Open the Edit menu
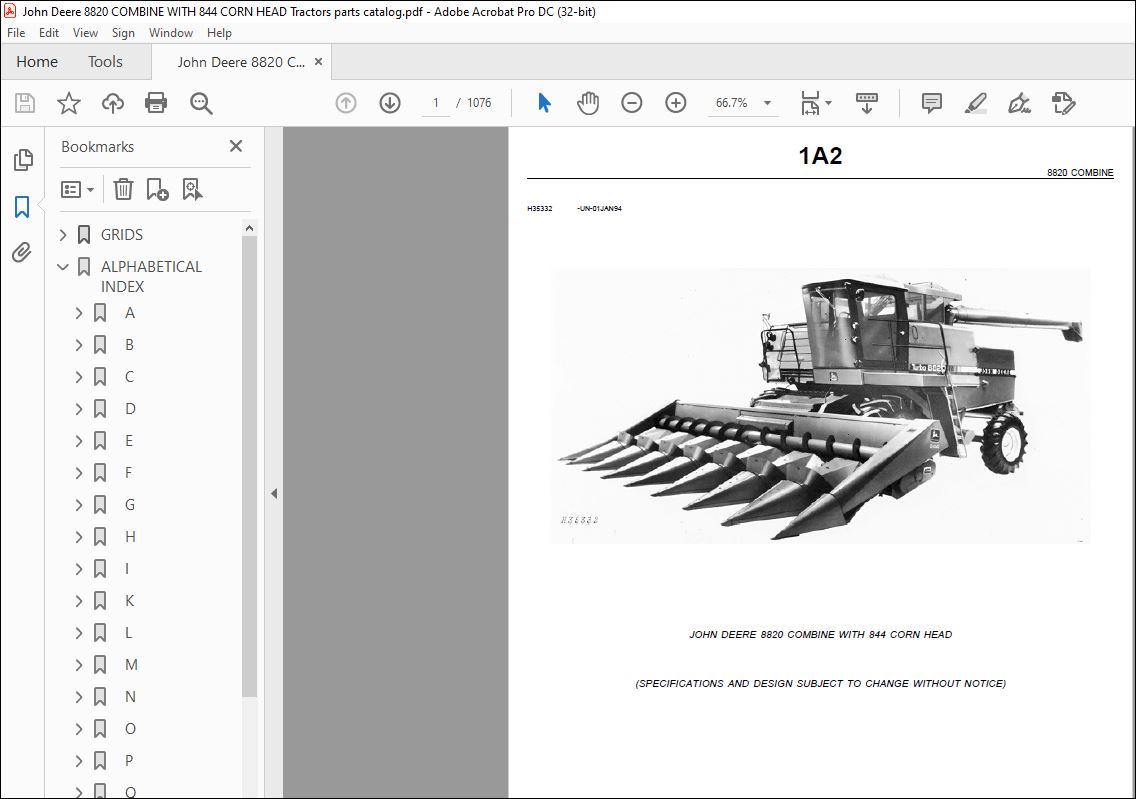The height and width of the screenshot is (799, 1136). pos(49,33)
